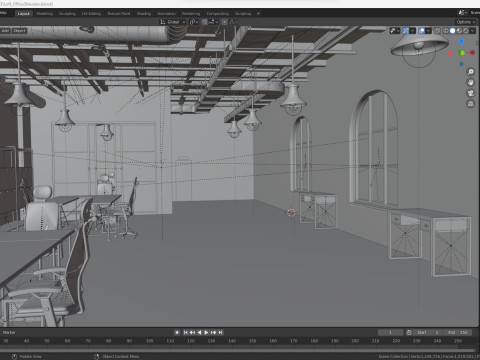Toggle proportional editing

point(224,22)
